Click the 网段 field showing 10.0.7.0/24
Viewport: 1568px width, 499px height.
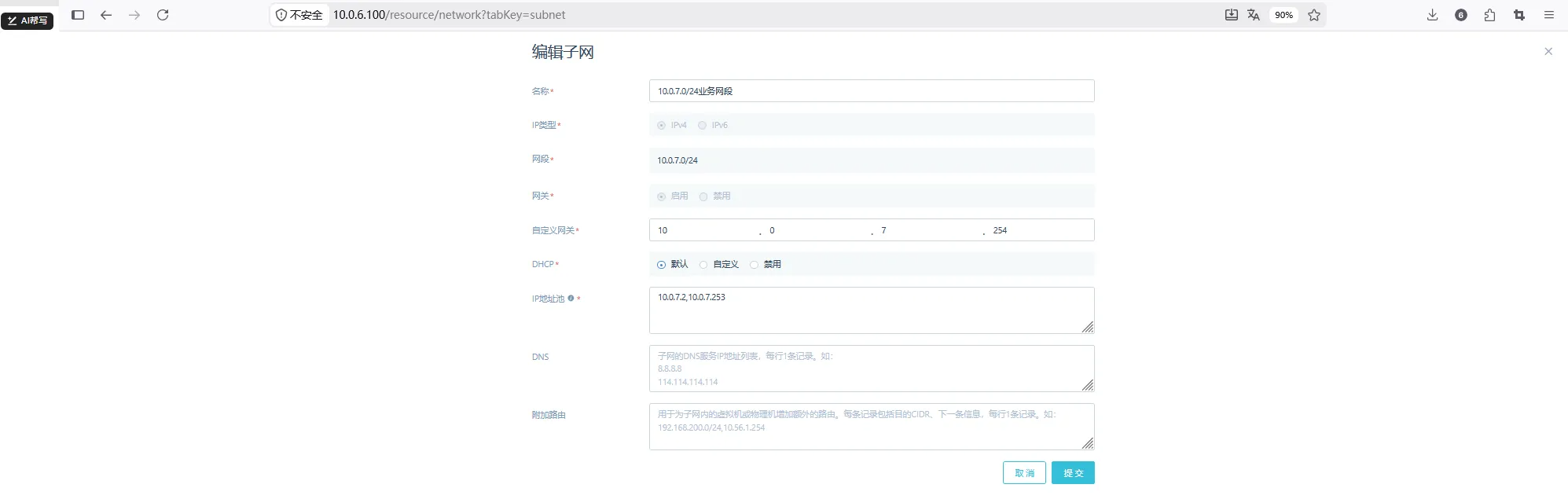872,160
